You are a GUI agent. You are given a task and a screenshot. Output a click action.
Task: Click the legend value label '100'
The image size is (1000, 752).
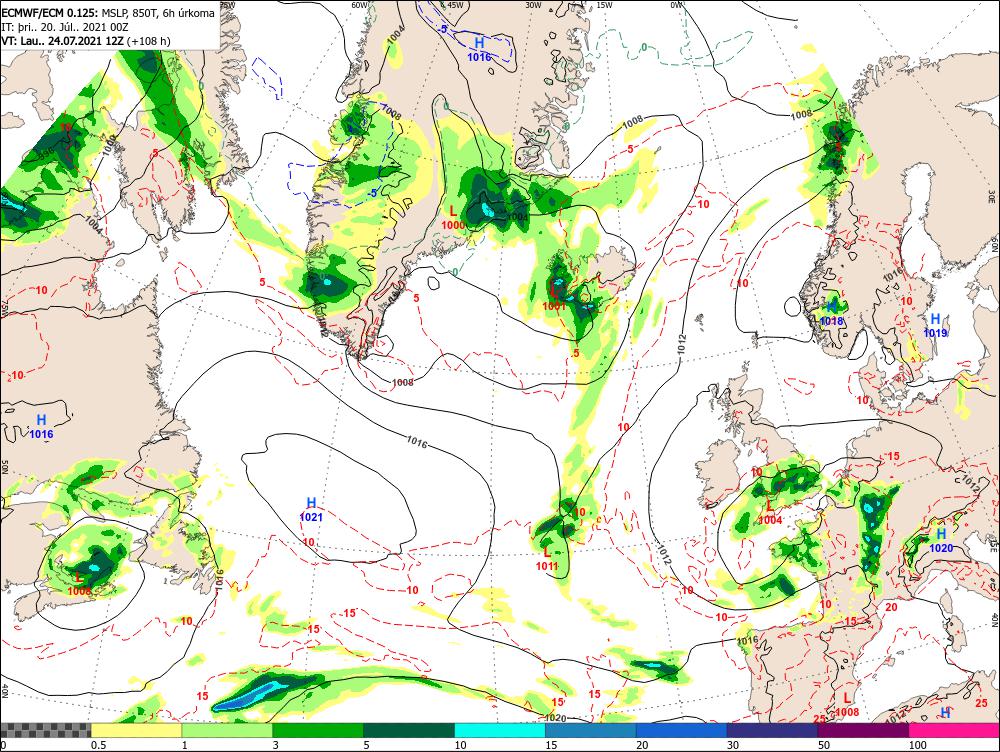click(x=917, y=745)
